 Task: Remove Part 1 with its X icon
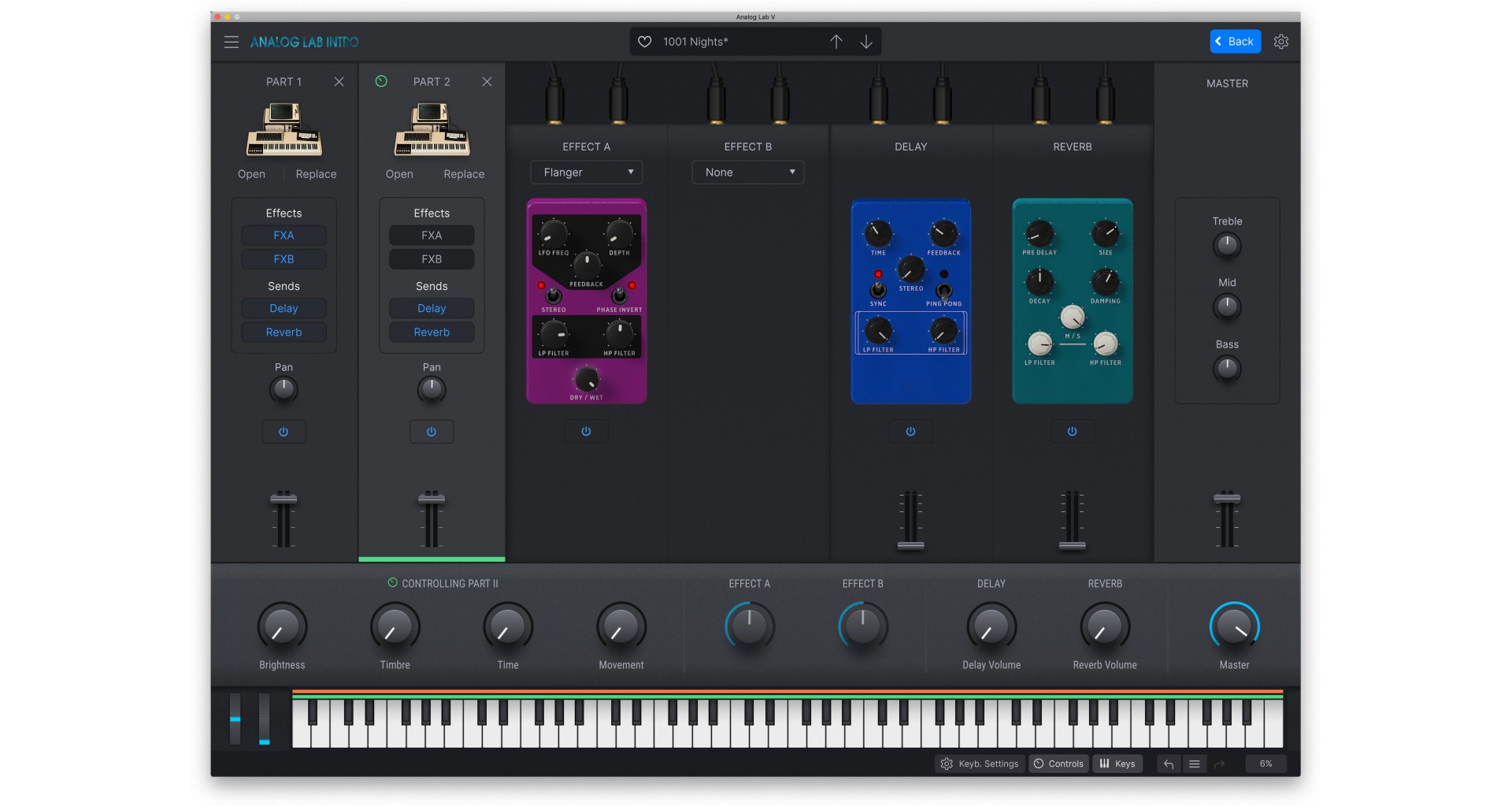pos(339,82)
